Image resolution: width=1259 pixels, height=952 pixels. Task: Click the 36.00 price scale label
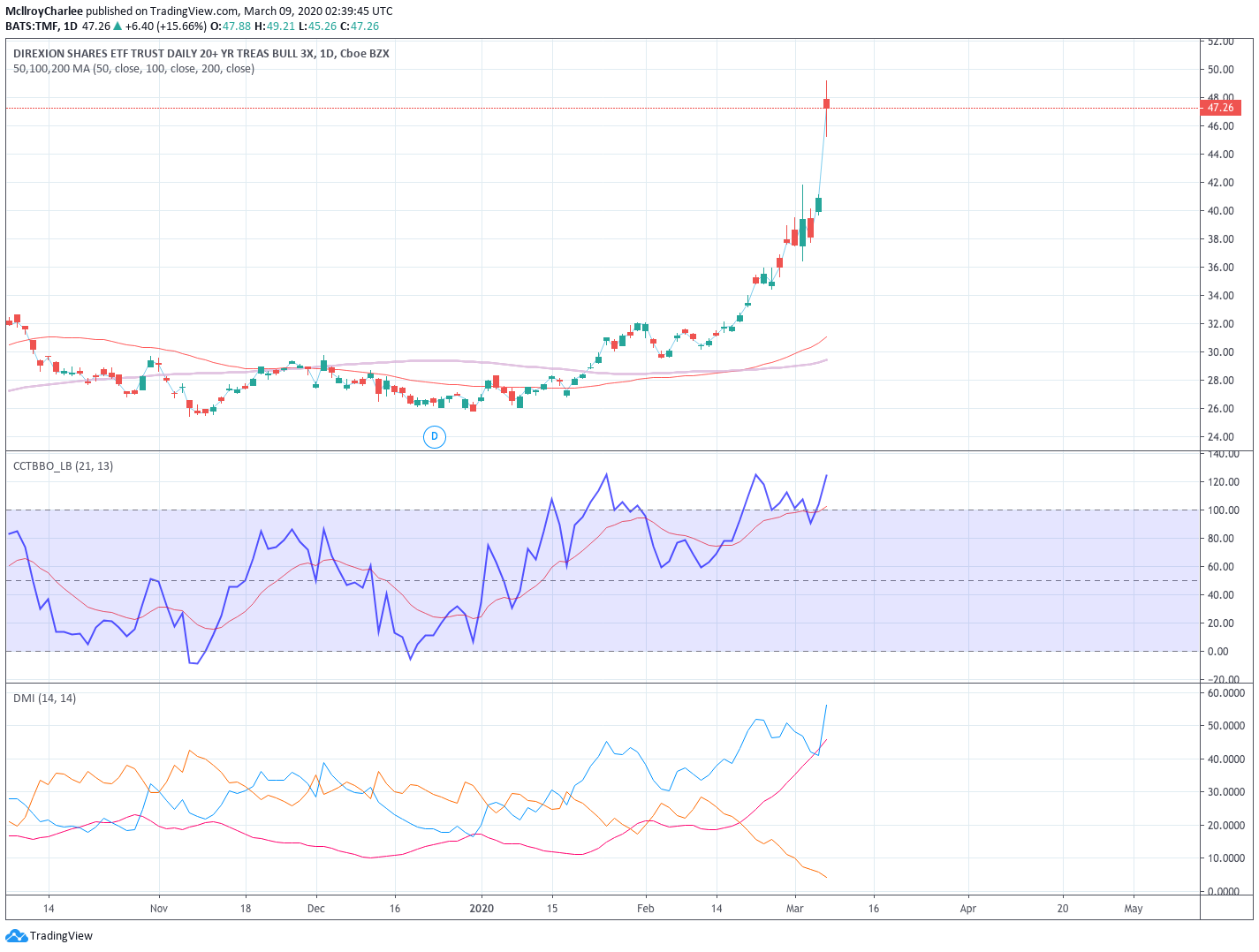[x=1221, y=268]
